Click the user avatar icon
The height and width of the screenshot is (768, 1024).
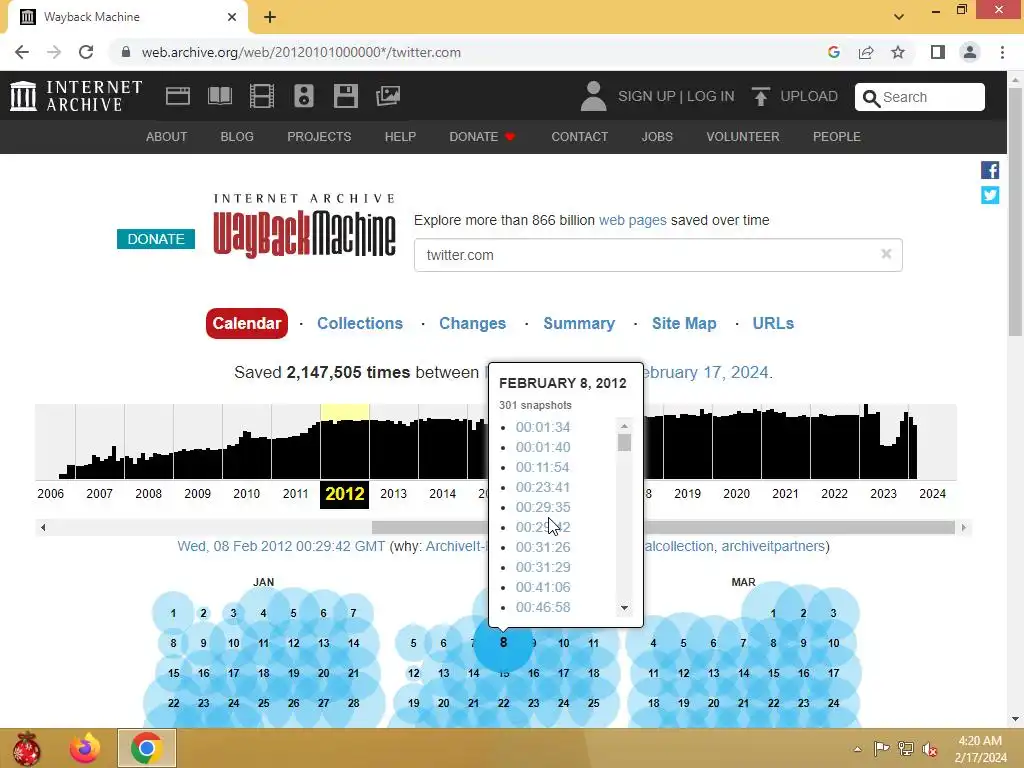point(593,96)
